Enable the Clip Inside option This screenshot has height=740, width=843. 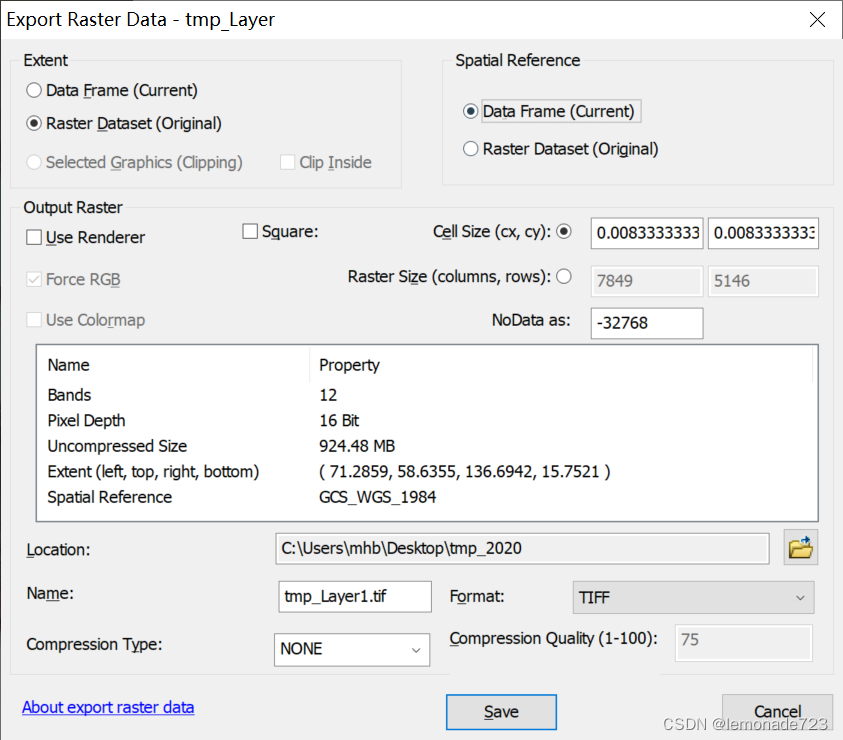pos(288,162)
